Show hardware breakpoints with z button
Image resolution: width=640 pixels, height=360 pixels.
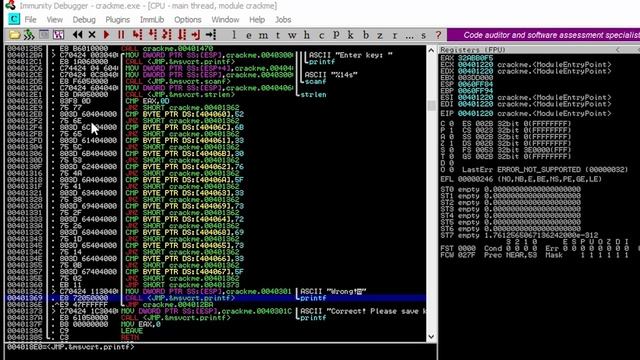(380, 35)
